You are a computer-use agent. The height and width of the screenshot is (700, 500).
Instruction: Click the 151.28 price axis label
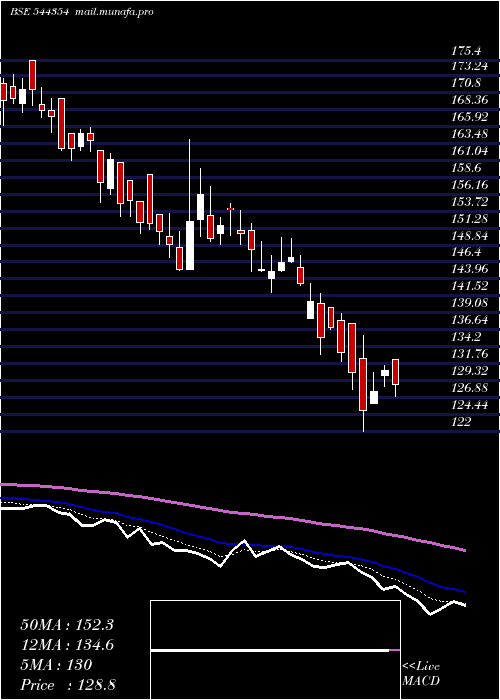[470, 219]
